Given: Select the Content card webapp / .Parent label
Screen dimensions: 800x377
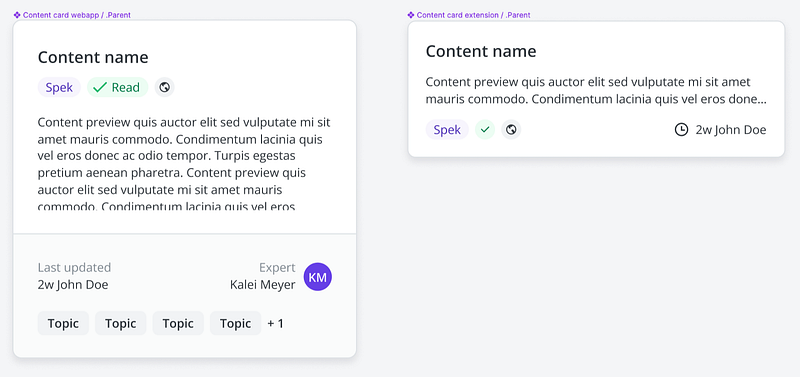Looking at the screenshot, I should tap(77, 15).
